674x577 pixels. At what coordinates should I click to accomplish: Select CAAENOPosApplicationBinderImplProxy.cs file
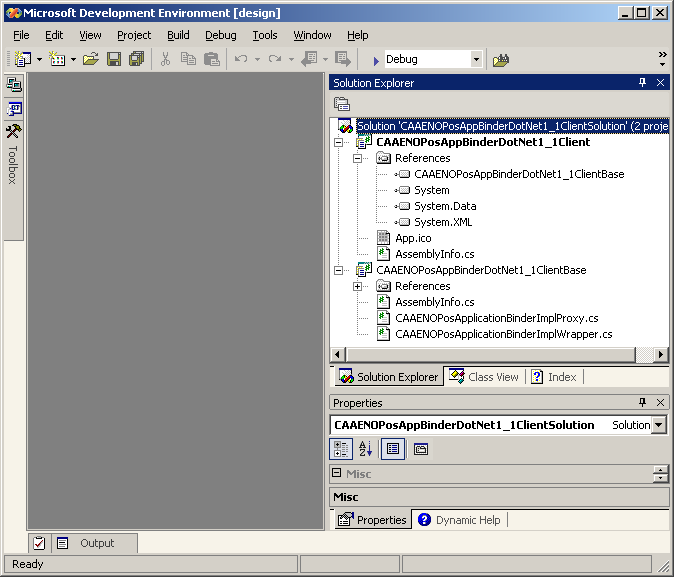pyautogui.click(x=496, y=318)
